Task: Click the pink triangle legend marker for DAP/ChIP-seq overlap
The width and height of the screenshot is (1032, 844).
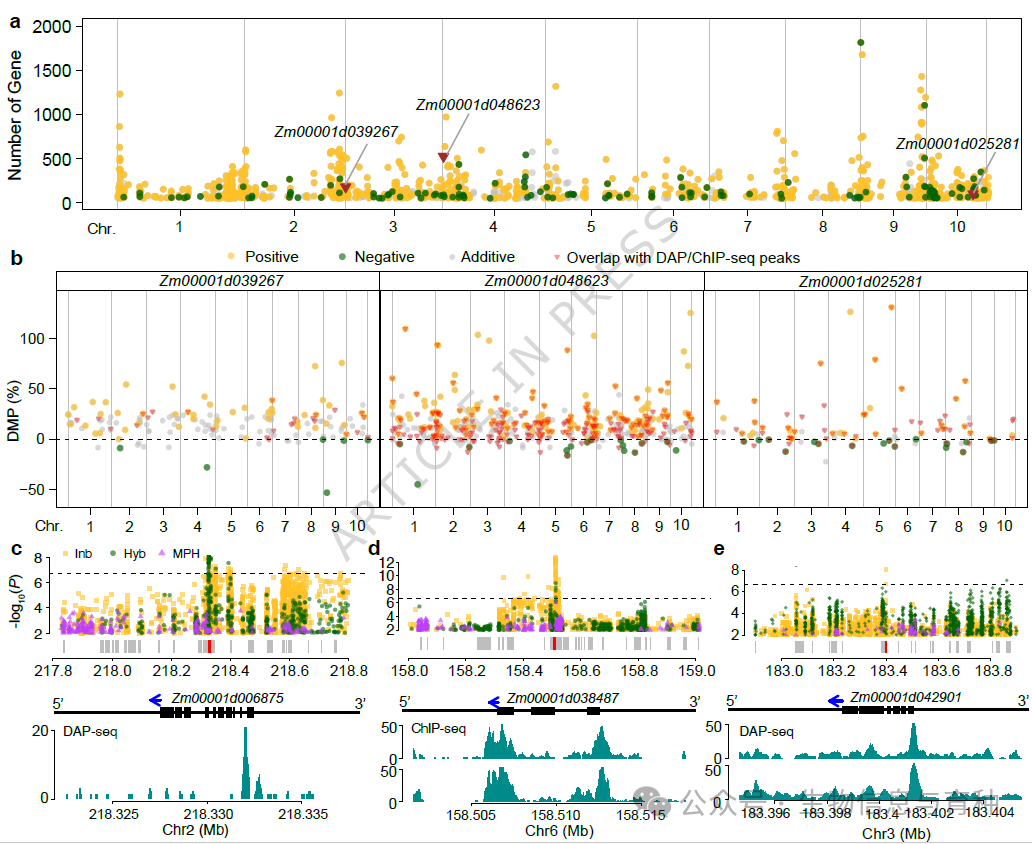Action: pos(557,257)
